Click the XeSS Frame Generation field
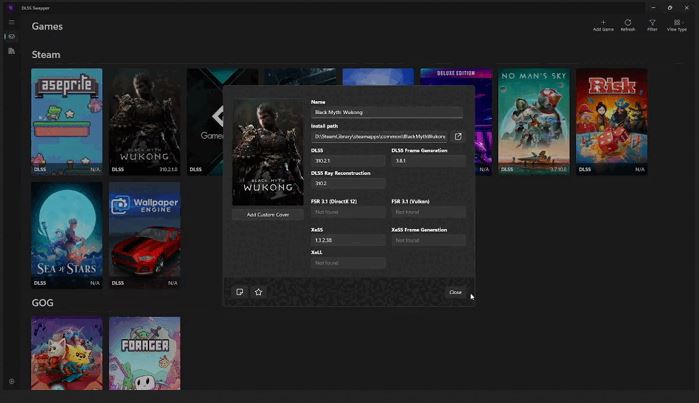Screen dimensions: 699x403 pos(428,240)
